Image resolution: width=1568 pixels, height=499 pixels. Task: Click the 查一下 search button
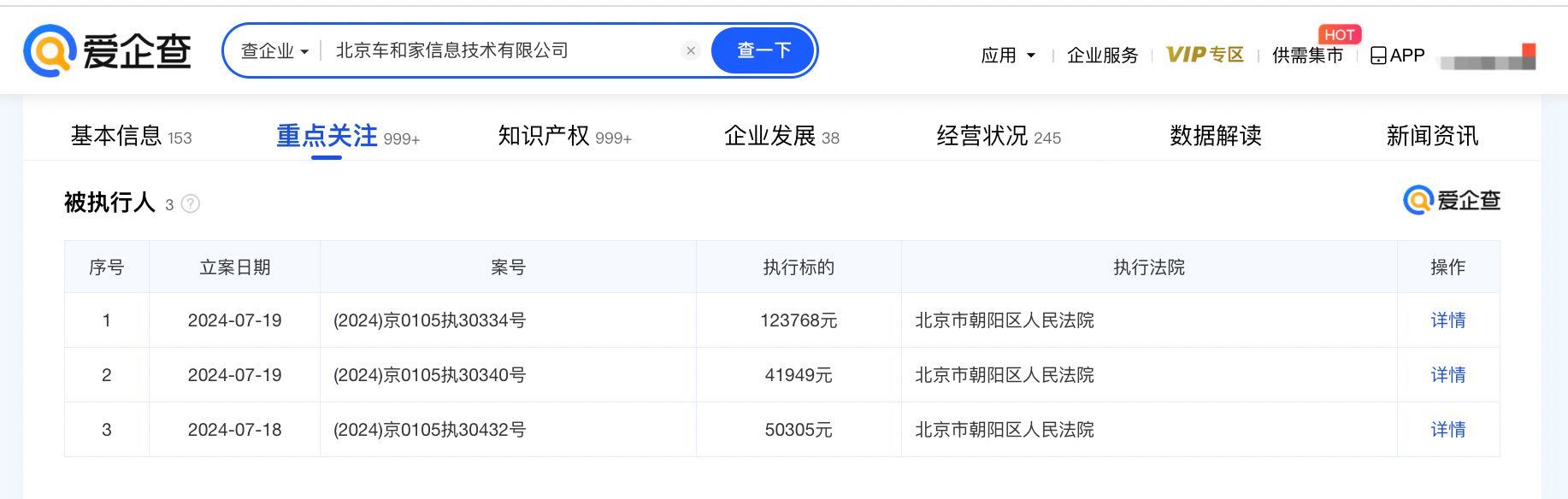point(763,50)
